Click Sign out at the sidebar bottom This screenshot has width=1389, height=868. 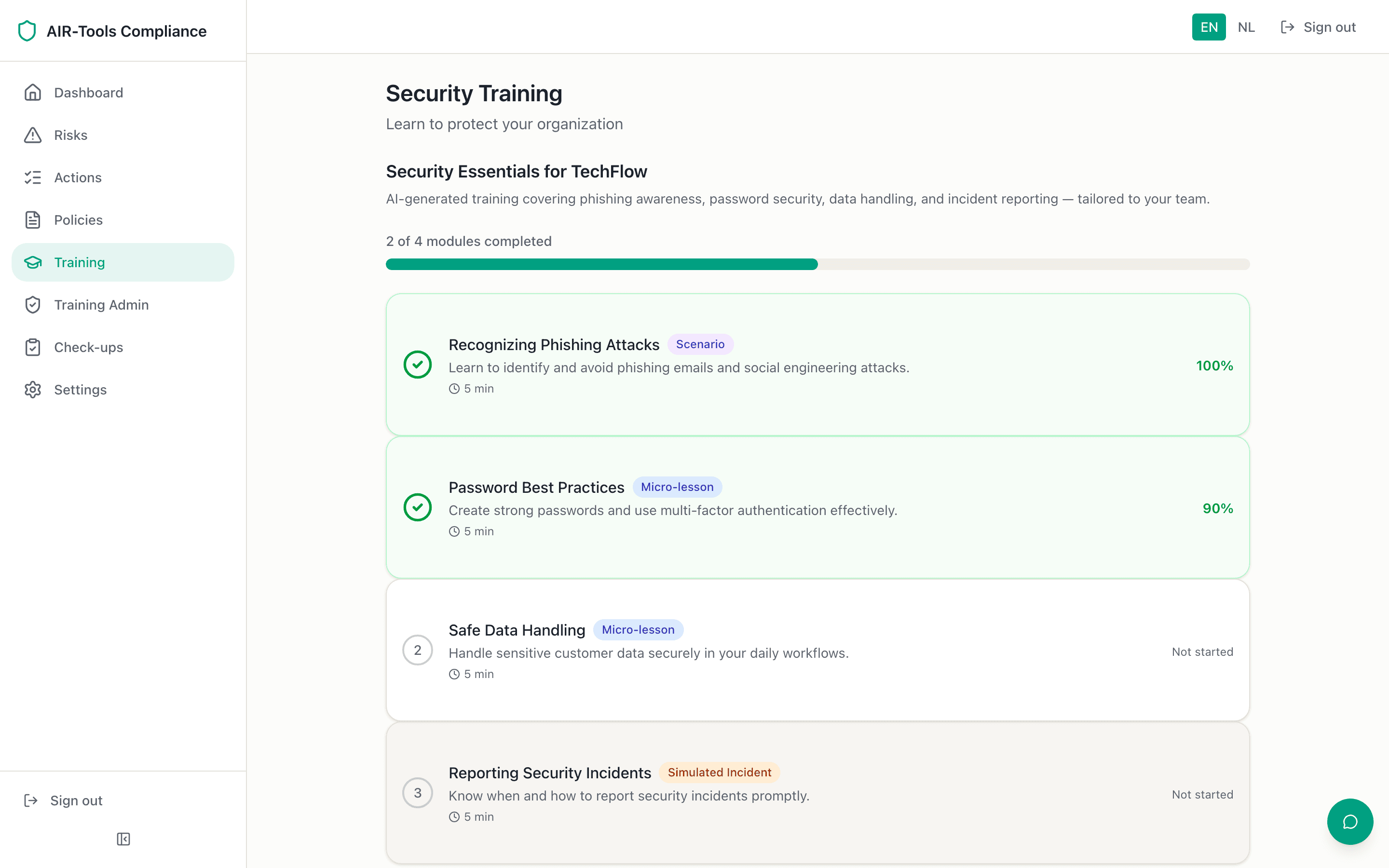pos(75,800)
